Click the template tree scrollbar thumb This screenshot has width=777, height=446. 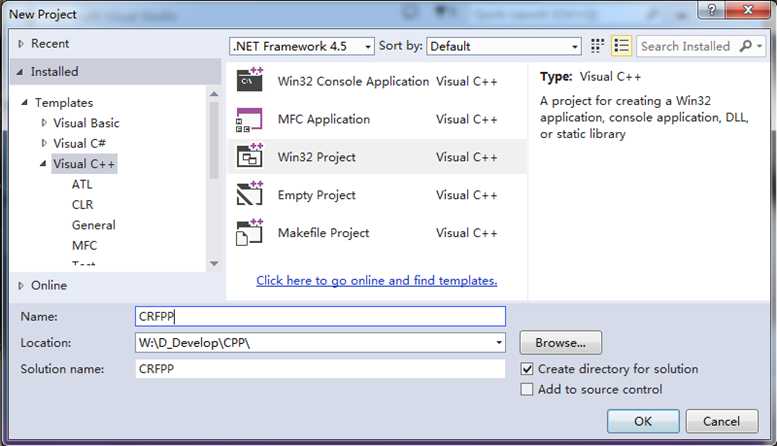(214, 140)
